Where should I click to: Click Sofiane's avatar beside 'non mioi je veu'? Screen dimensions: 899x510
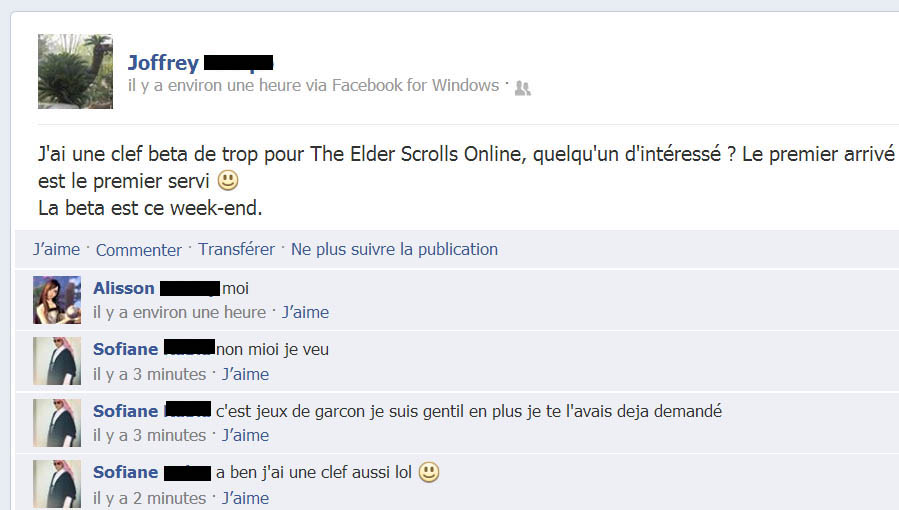tap(57, 361)
